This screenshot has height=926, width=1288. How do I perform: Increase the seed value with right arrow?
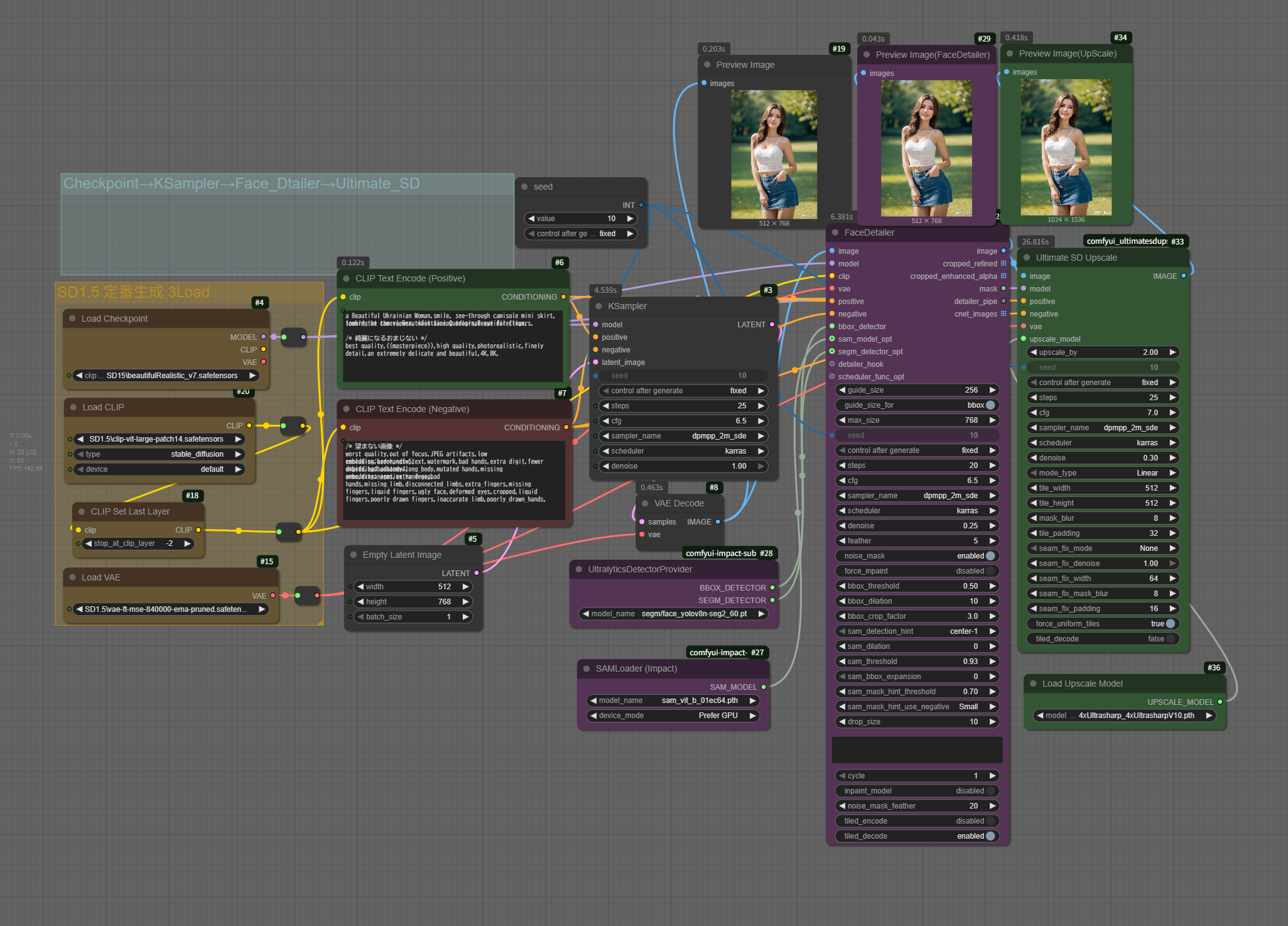[630, 219]
